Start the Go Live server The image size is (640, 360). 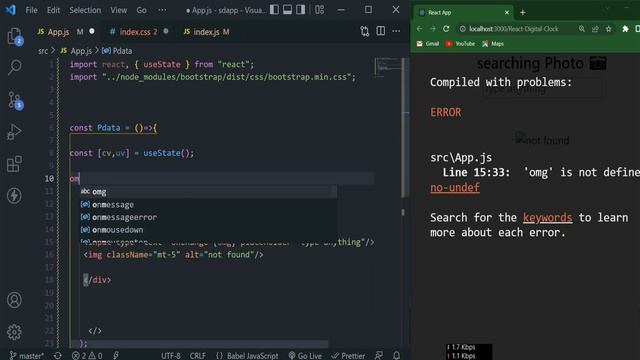pos(305,356)
